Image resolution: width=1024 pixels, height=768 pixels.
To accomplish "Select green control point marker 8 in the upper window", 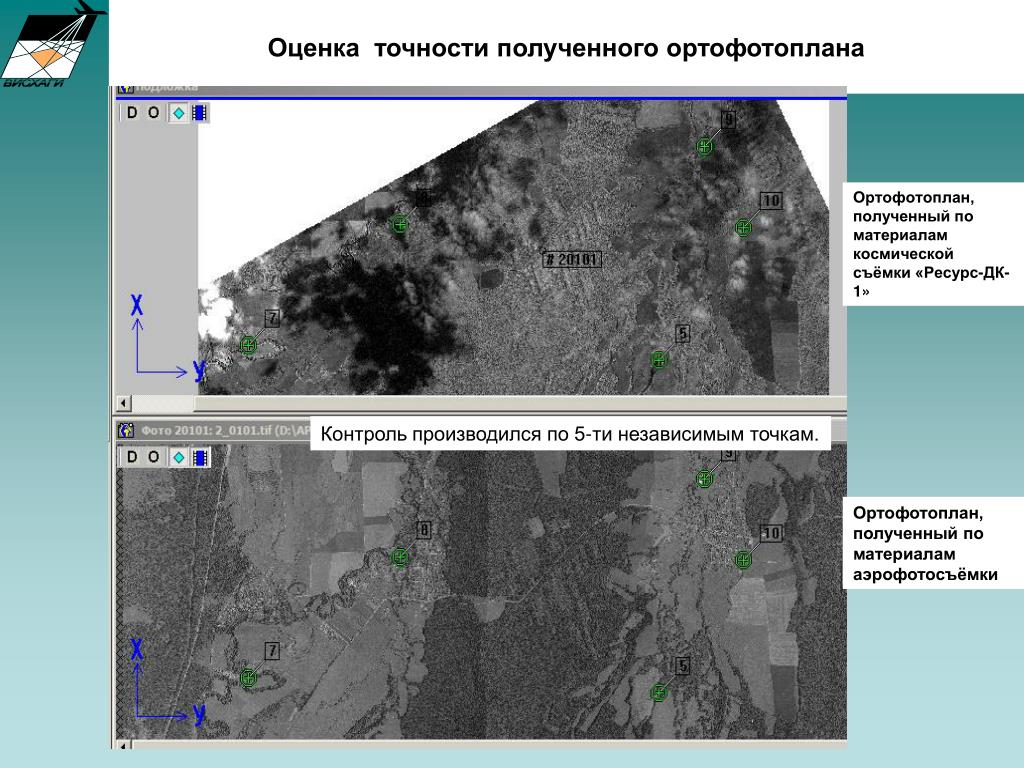I will coord(400,224).
